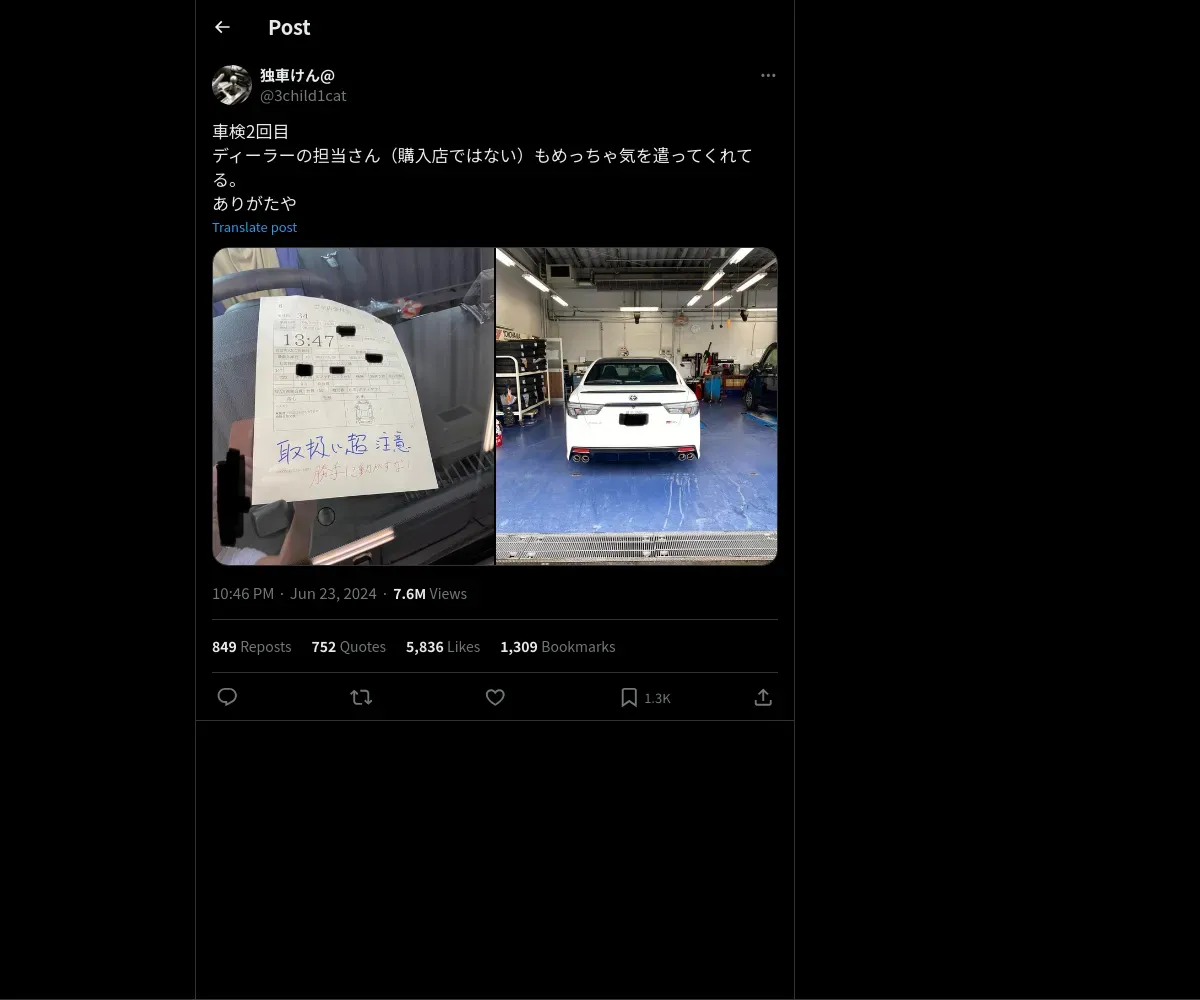This screenshot has width=1200, height=1000.
Task: Open the author's profile avatar
Action: point(232,85)
